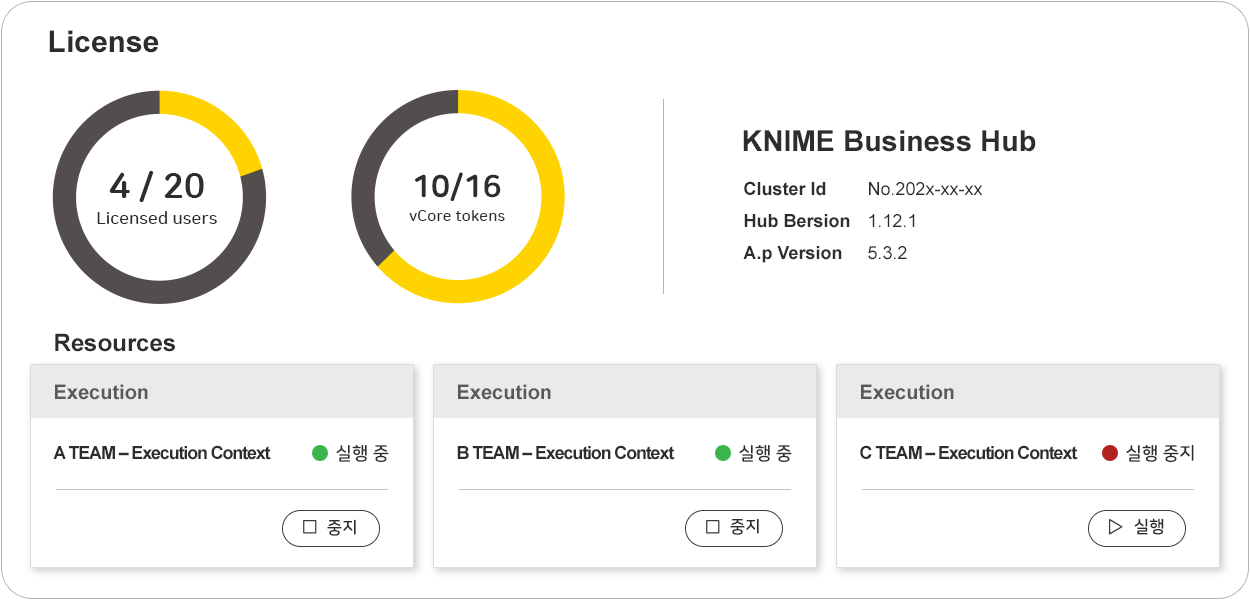The image size is (1250, 600).
Task: Stop the B TEAM execution context
Action: [x=734, y=528]
